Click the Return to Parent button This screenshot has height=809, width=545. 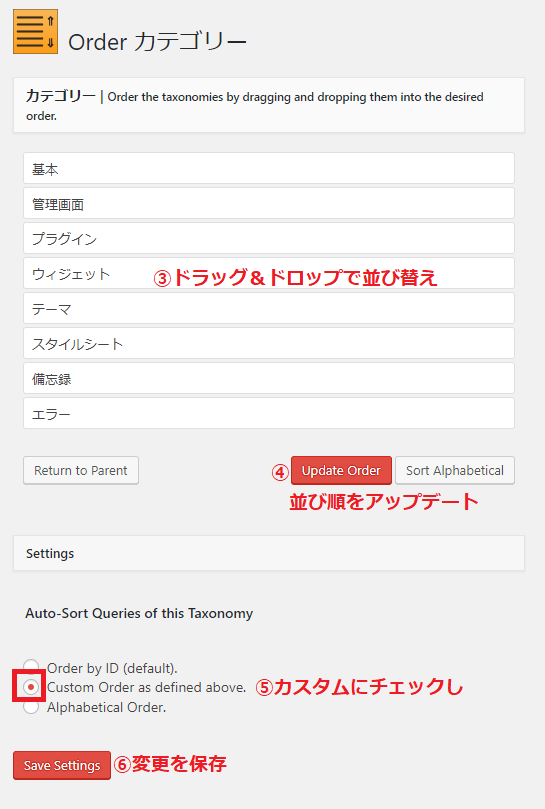(81, 471)
